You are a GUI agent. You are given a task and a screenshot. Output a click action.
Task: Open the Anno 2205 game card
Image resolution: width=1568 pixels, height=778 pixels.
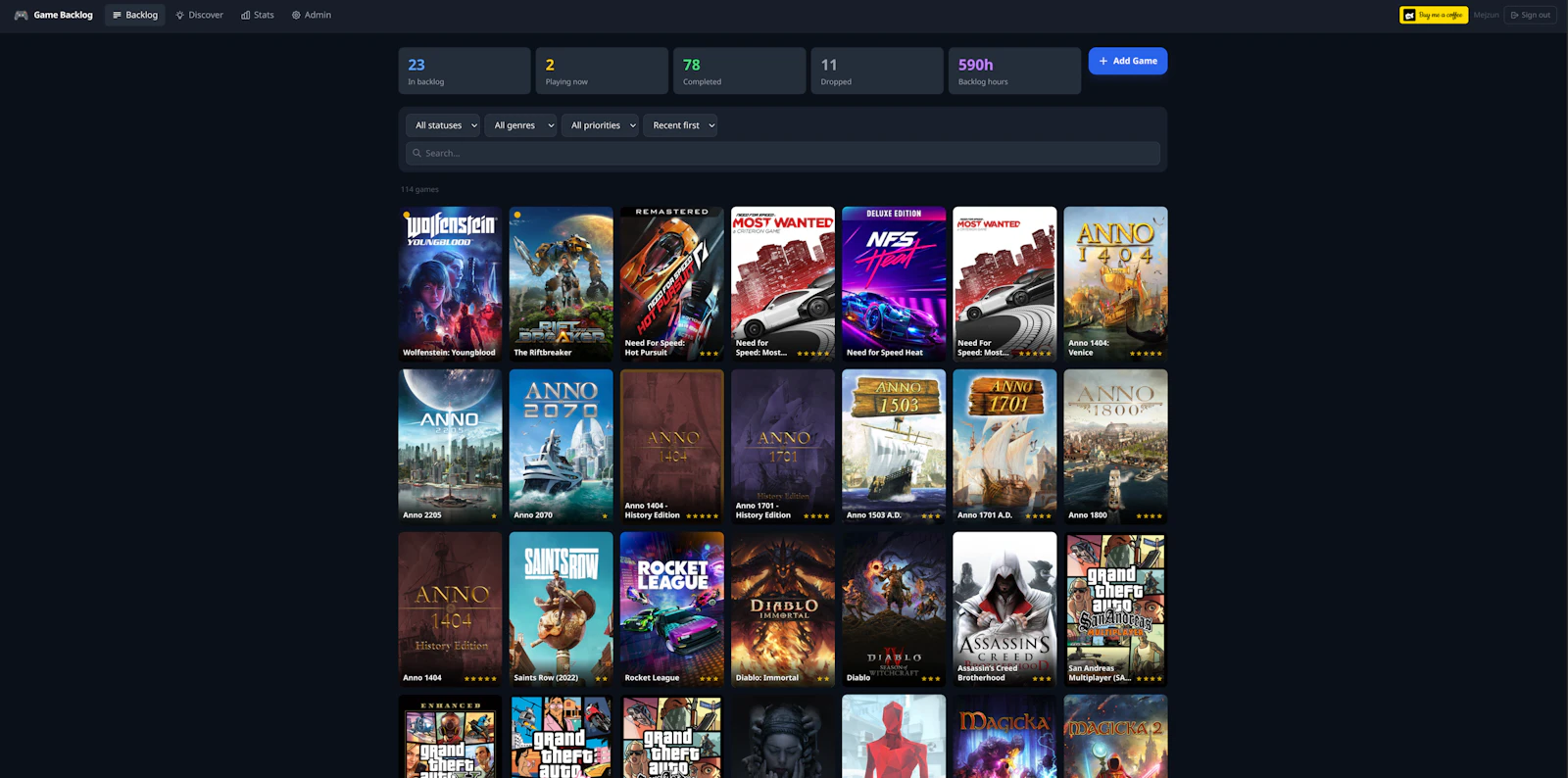(450, 446)
